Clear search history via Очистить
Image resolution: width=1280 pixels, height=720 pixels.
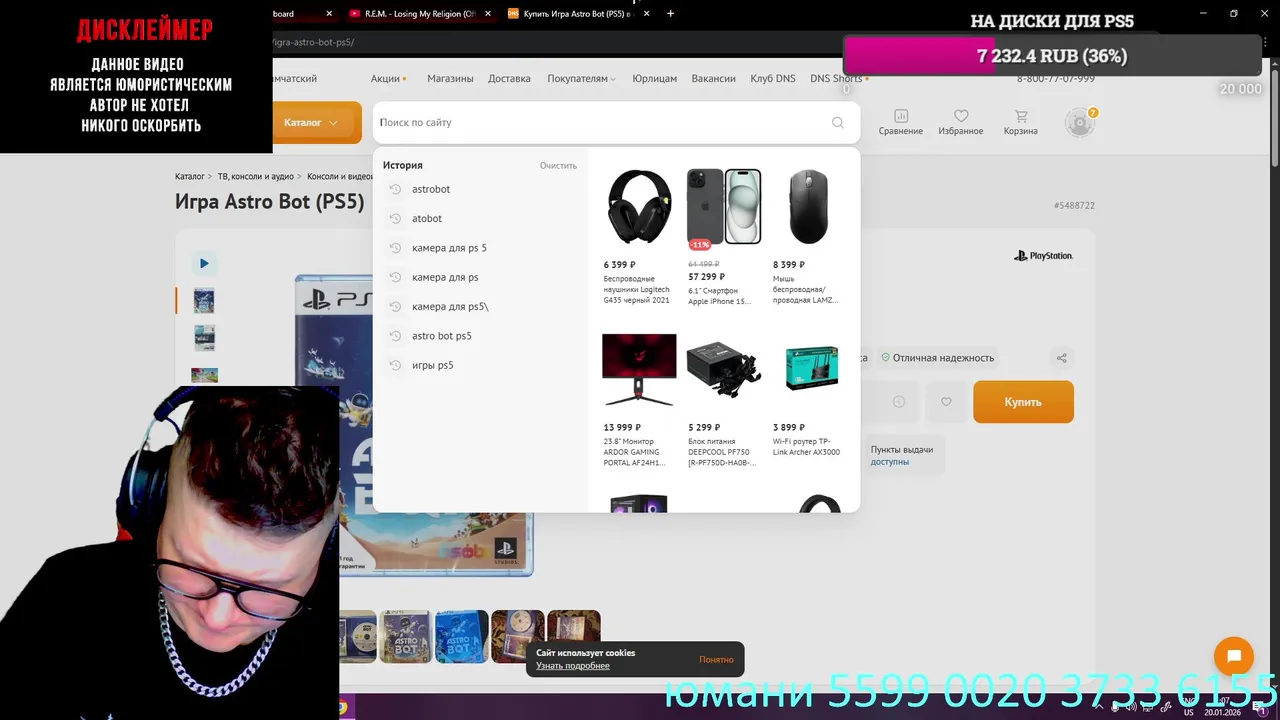pyautogui.click(x=558, y=166)
